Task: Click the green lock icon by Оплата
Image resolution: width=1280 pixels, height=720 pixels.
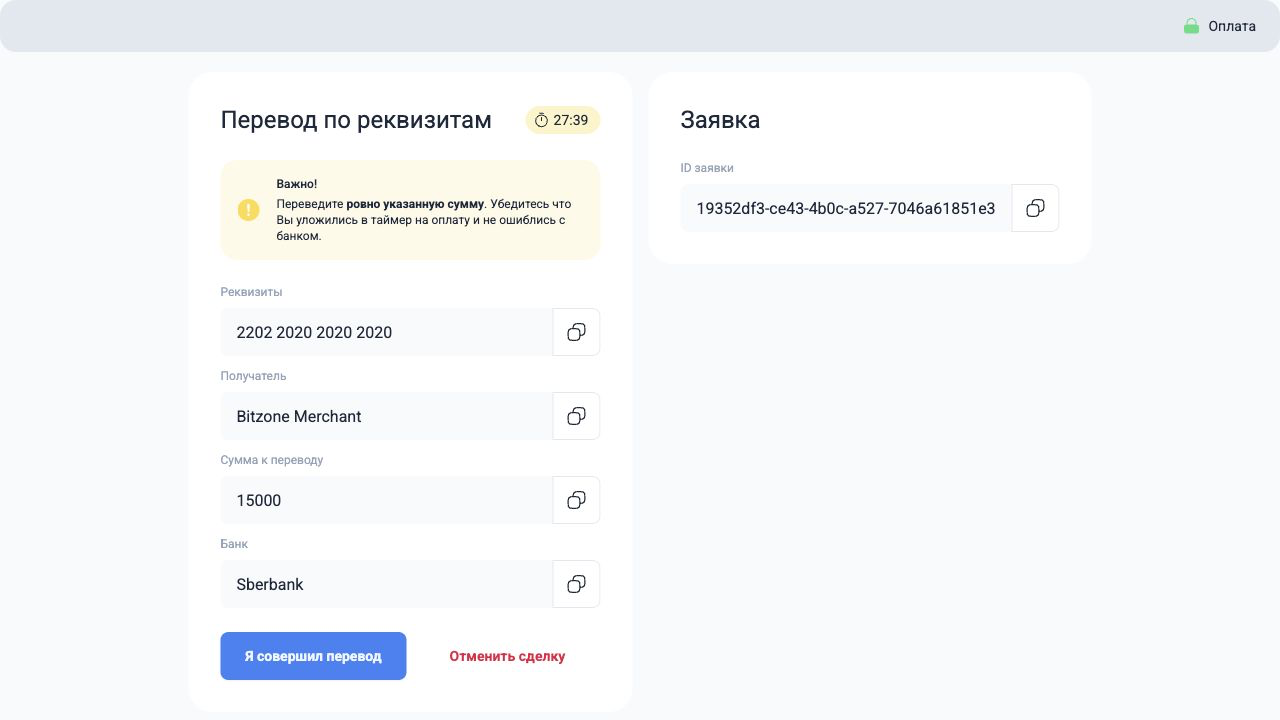Action: [1191, 26]
